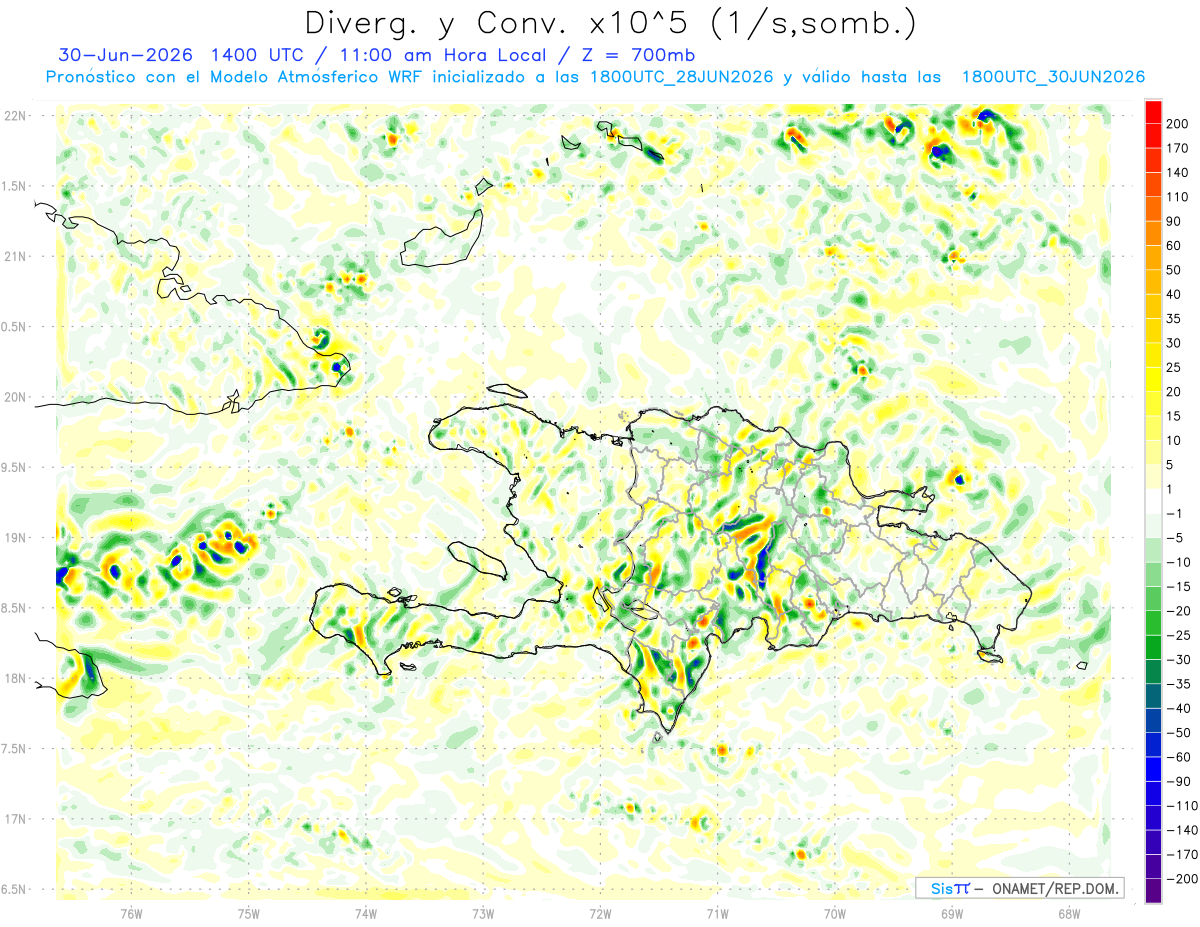The width and height of the screenshot is (1200, 927).
Task: Click the latitude label '8.5N'
Action: click(x=14, y=608)
